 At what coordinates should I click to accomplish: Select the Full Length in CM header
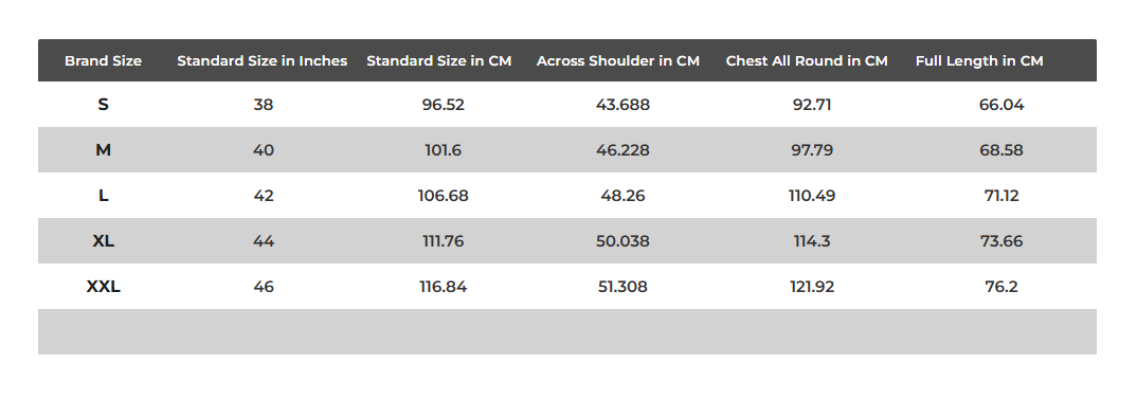pos(979,61)
